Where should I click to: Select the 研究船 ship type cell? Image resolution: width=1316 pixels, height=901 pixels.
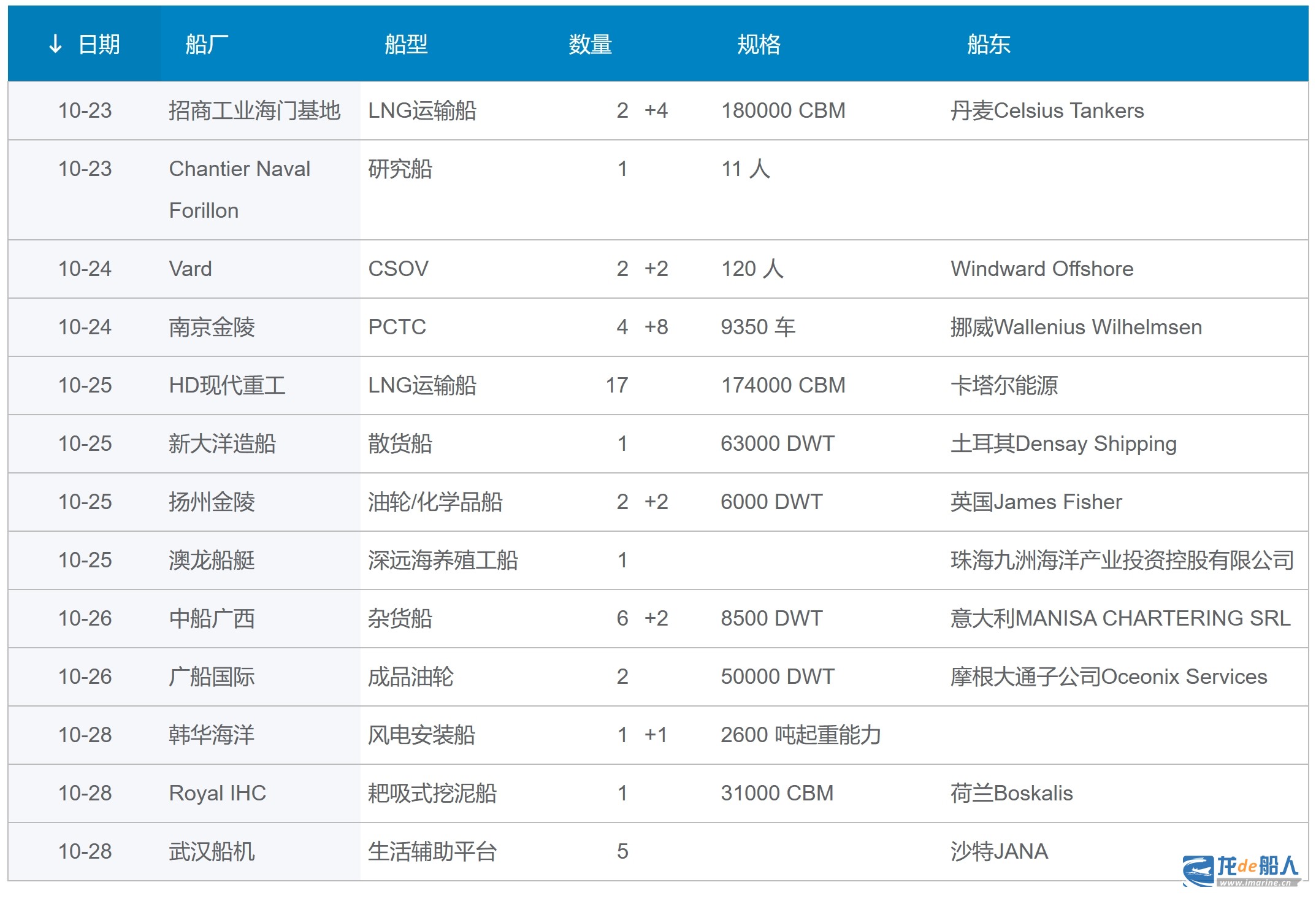[x=400, y=169]
